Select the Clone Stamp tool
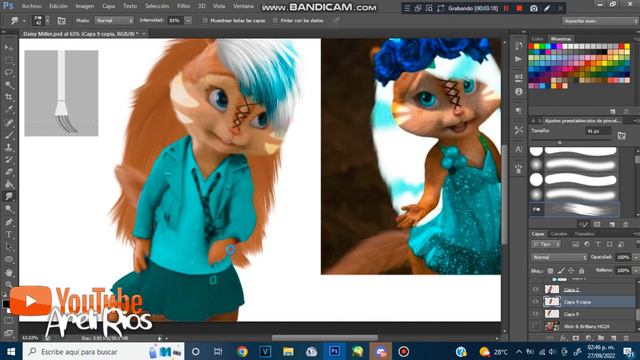This screenshot has height=360, width=640. [x=9, y=147]
